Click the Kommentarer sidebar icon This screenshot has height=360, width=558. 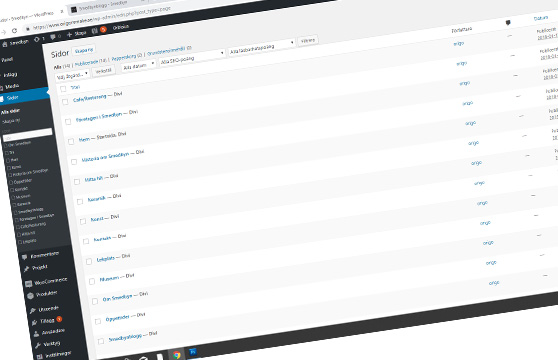[x=24, y=257]
